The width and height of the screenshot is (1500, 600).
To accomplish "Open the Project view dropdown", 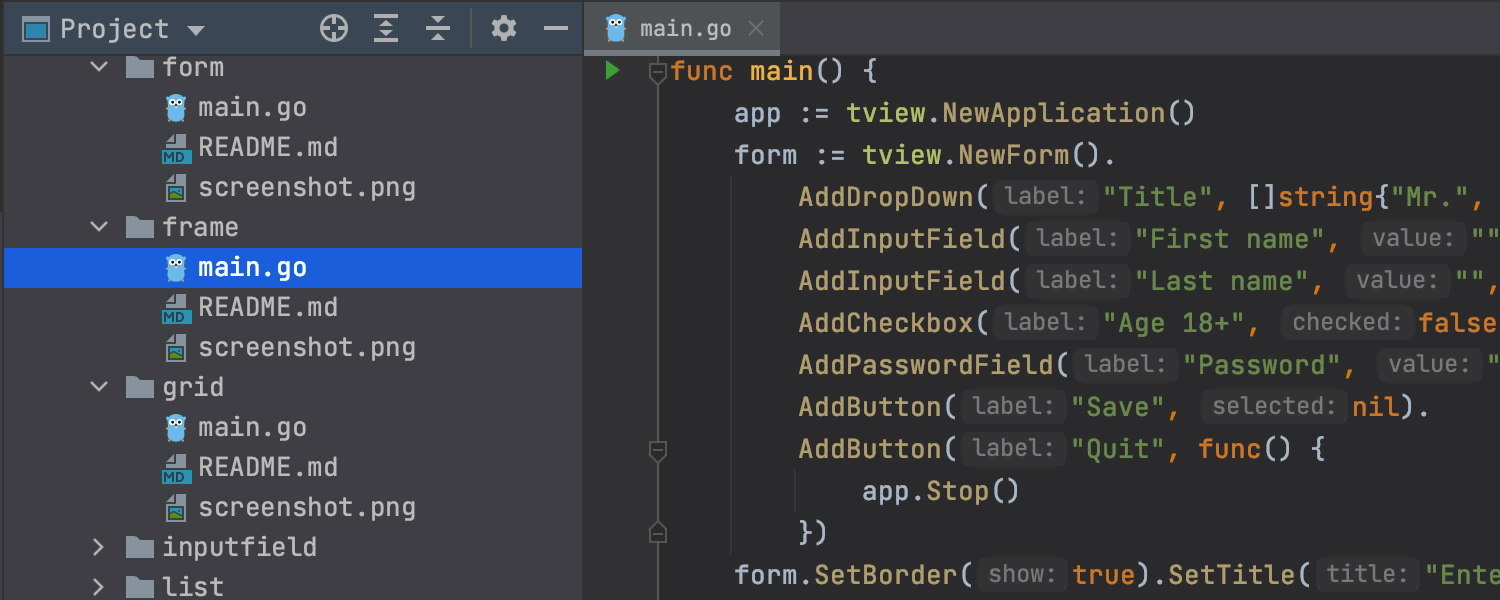I will pyautogui.click(x=196, y=30).
